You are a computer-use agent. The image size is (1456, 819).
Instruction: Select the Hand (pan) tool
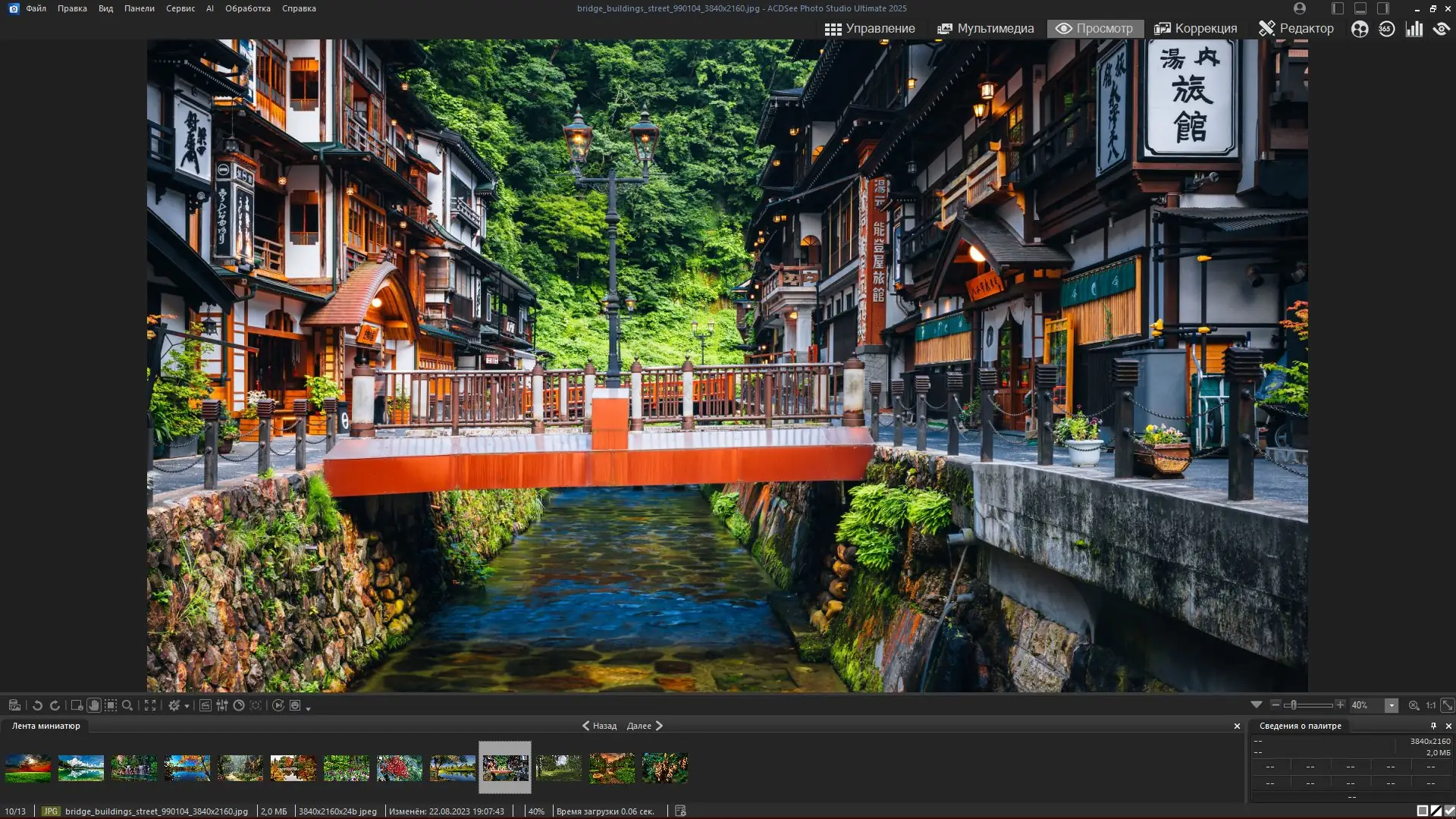[x=94, y=705]
